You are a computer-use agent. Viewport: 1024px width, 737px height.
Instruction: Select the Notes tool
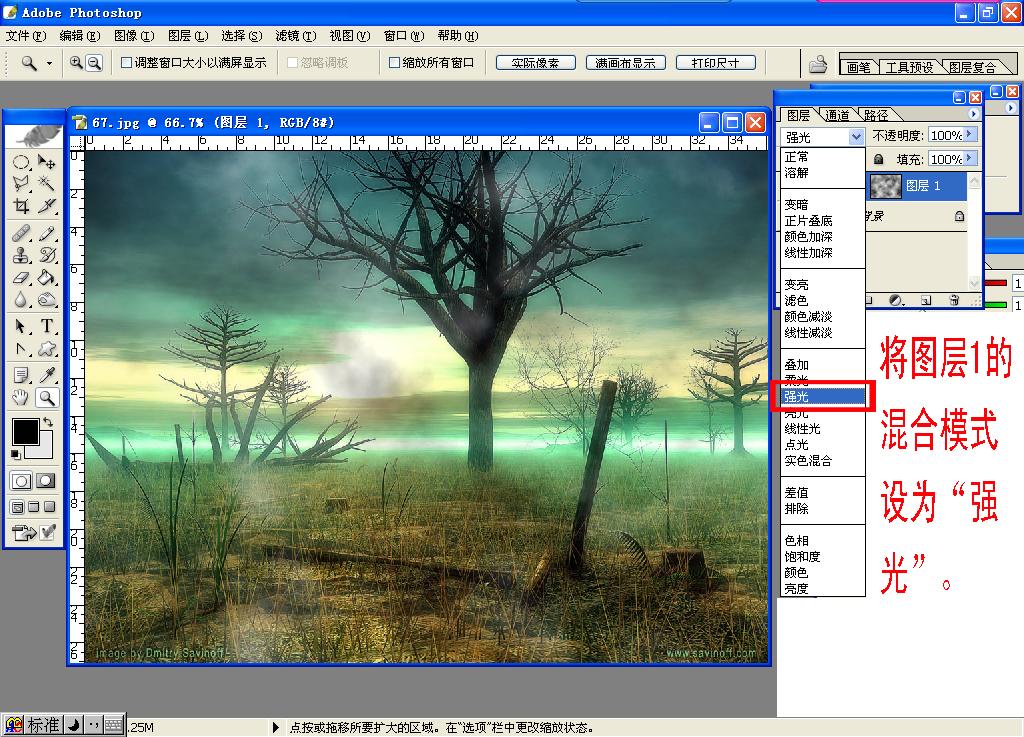tap(21, 375)
